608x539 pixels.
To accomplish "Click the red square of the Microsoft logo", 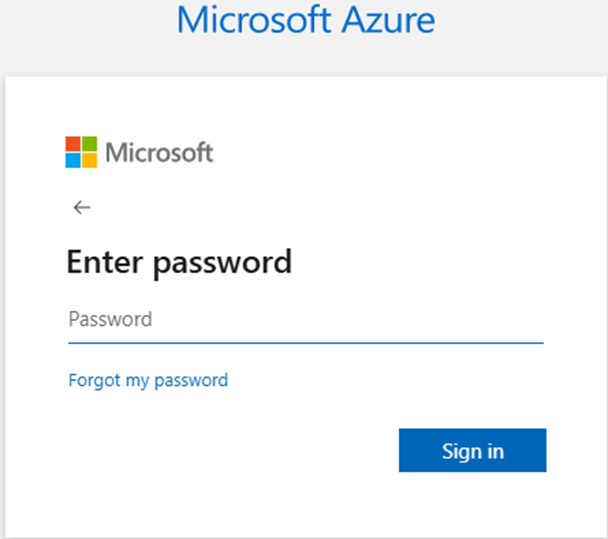I will click(x=74, y=144).
